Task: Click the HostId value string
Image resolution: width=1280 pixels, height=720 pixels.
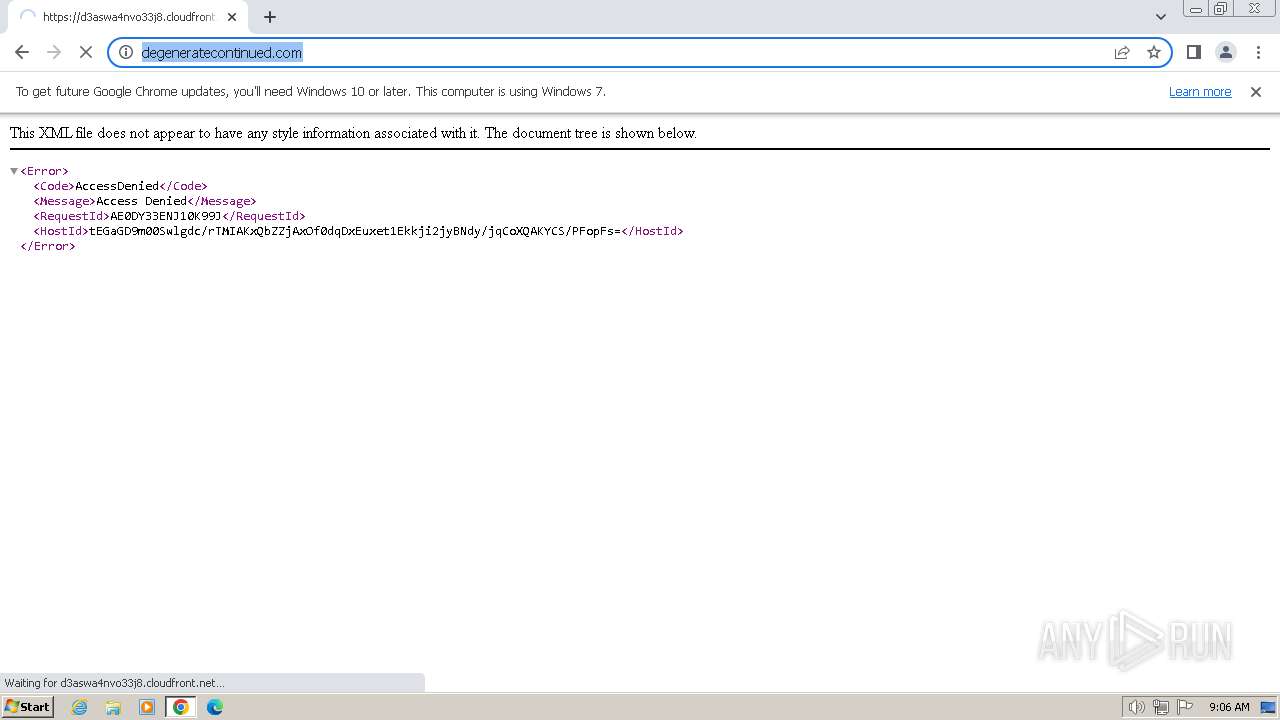Action: 355,231
